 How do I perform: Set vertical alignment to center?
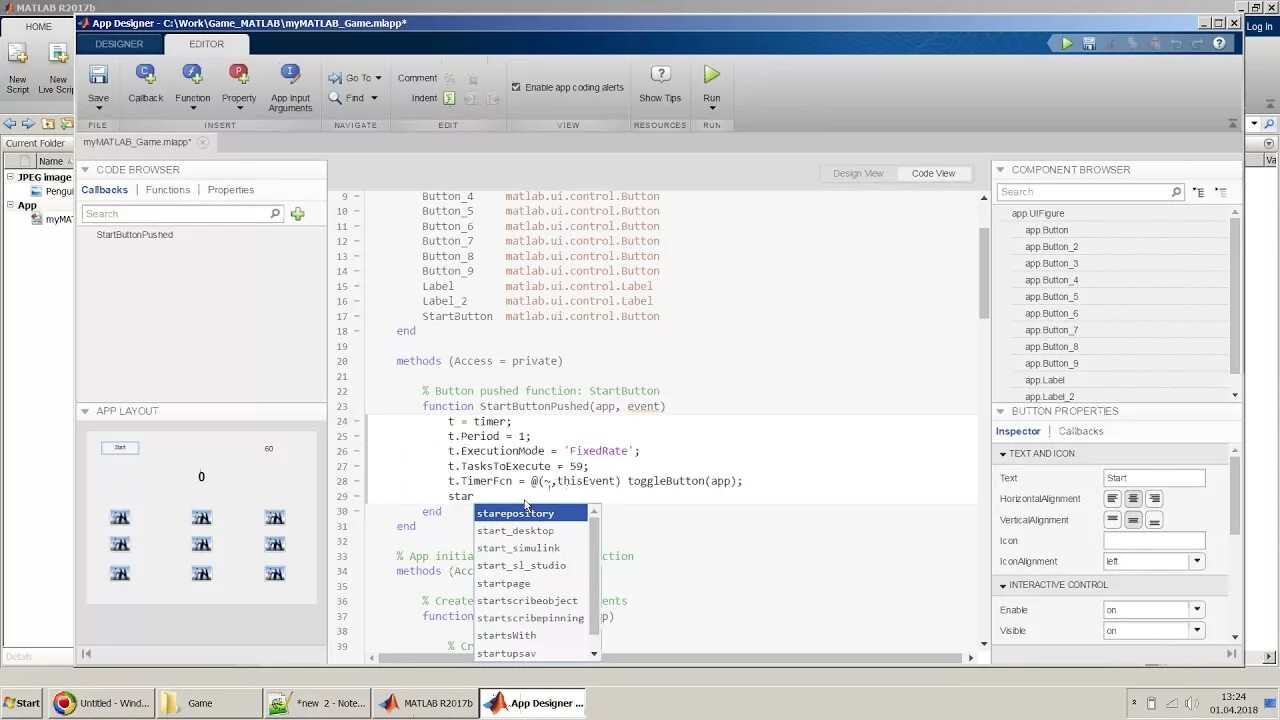coord(1133,520)
